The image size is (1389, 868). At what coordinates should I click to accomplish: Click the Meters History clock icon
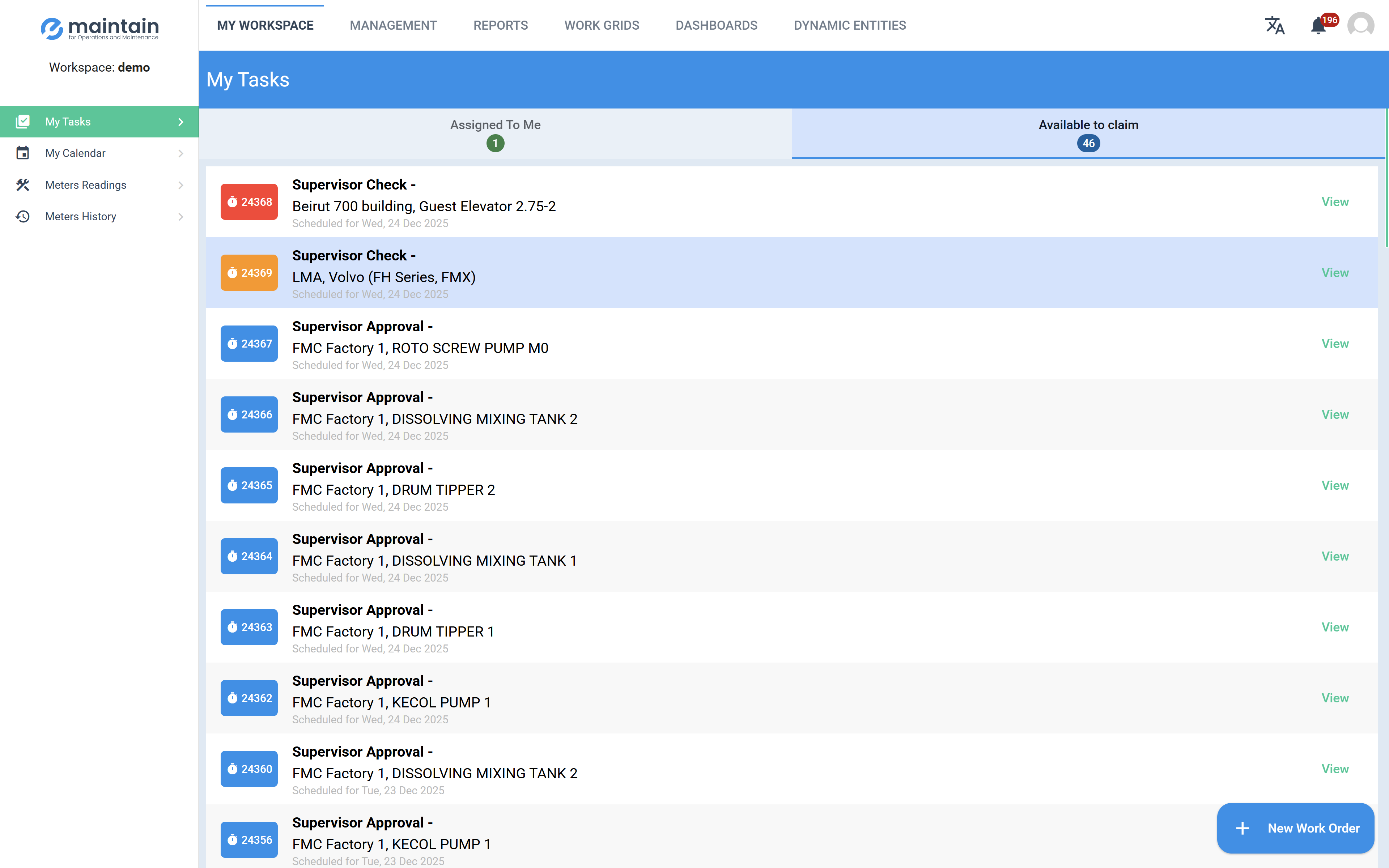pos(22,216)
